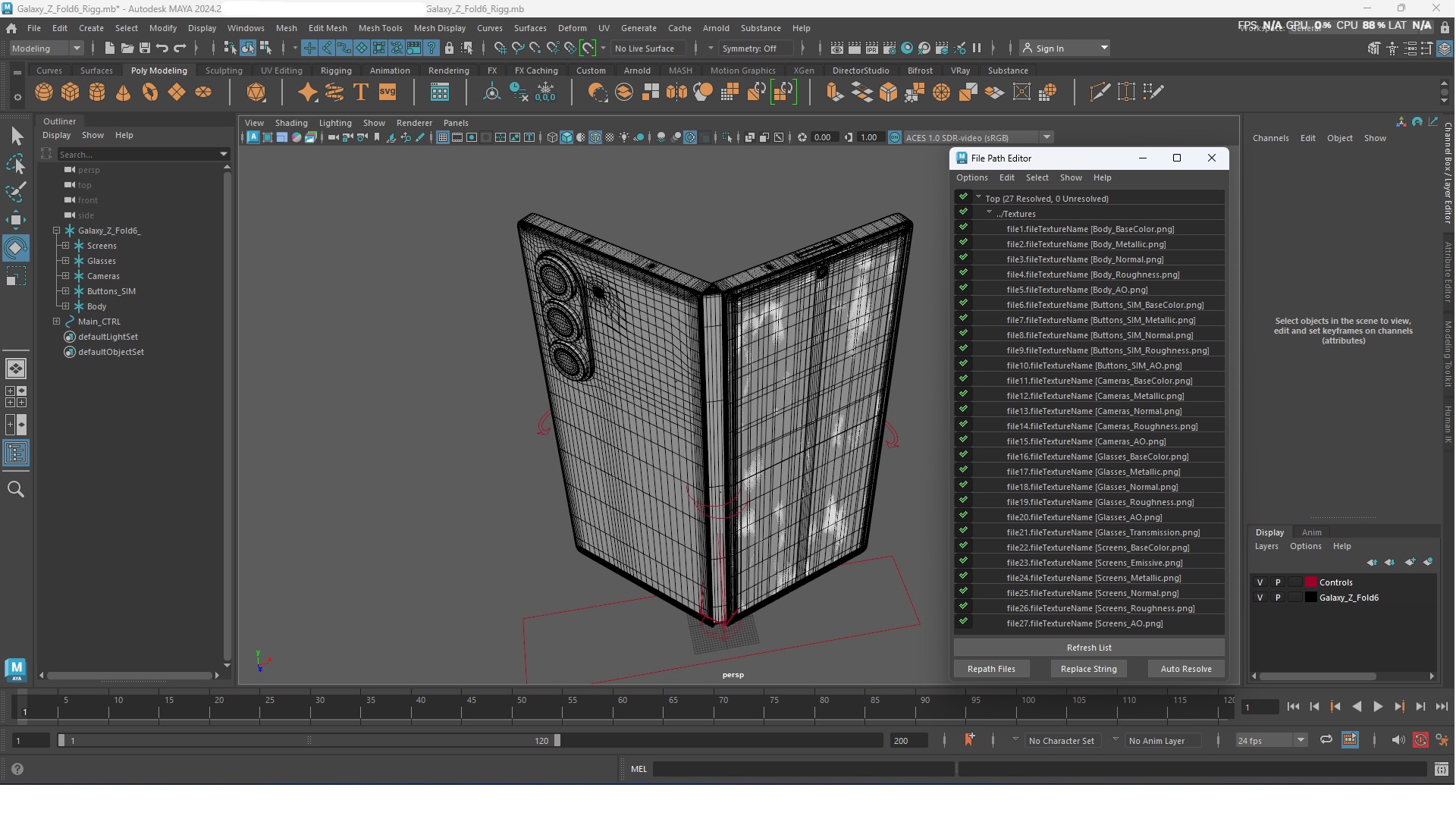
Task: Click the polygon sphere shelf icon
Action: [44, 93]
